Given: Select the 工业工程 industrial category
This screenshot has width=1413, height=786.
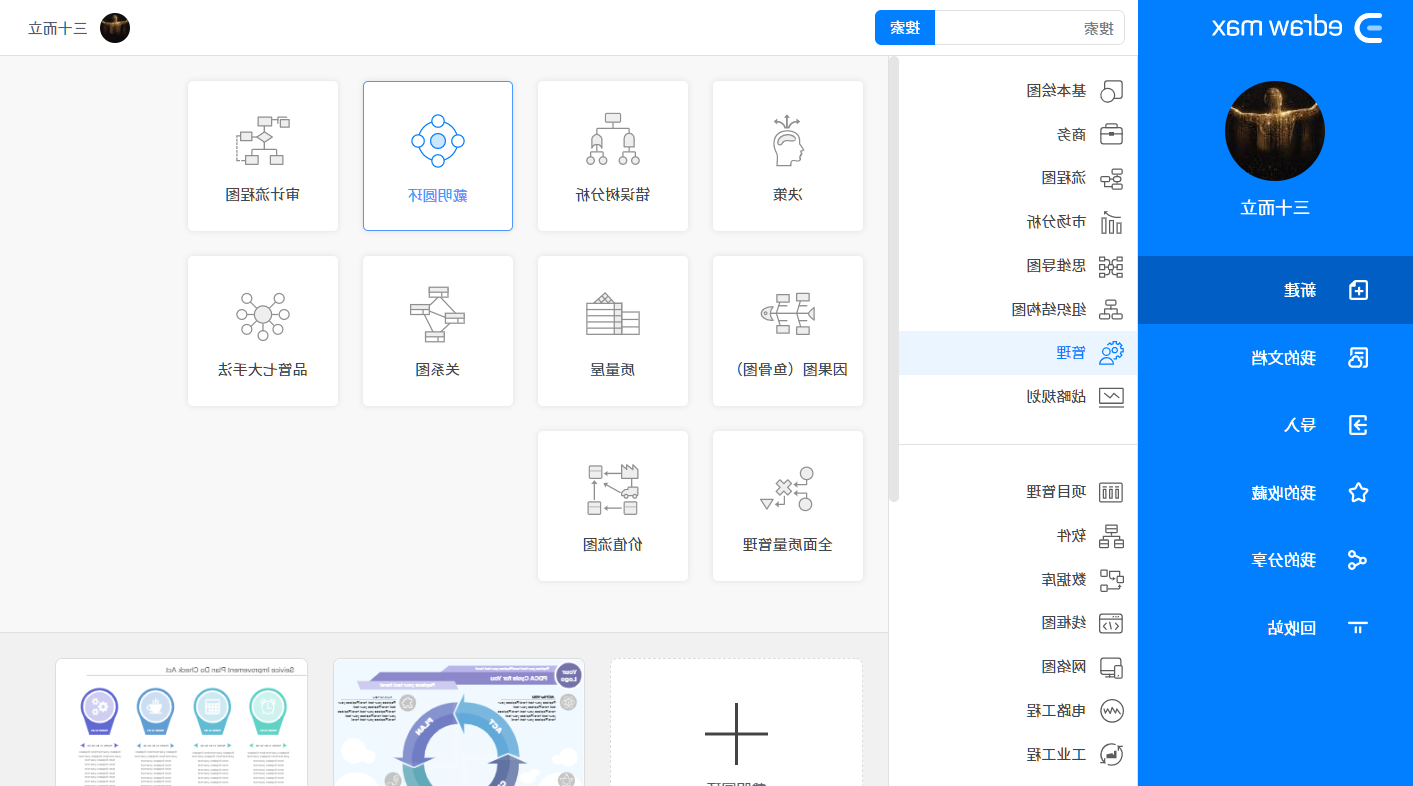Looking at the screenshot, I should tap(1018, 754).
